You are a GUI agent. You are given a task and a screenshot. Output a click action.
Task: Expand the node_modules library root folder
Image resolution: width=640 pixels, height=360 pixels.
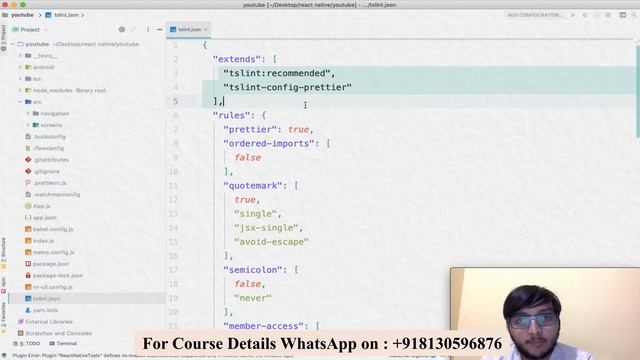click(x=20, y=90)
